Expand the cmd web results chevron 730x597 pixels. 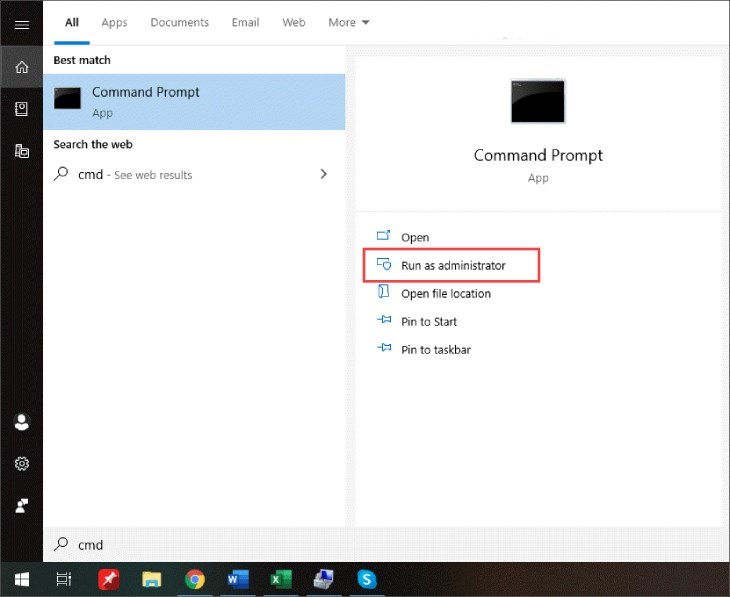(x=324, y=174)
